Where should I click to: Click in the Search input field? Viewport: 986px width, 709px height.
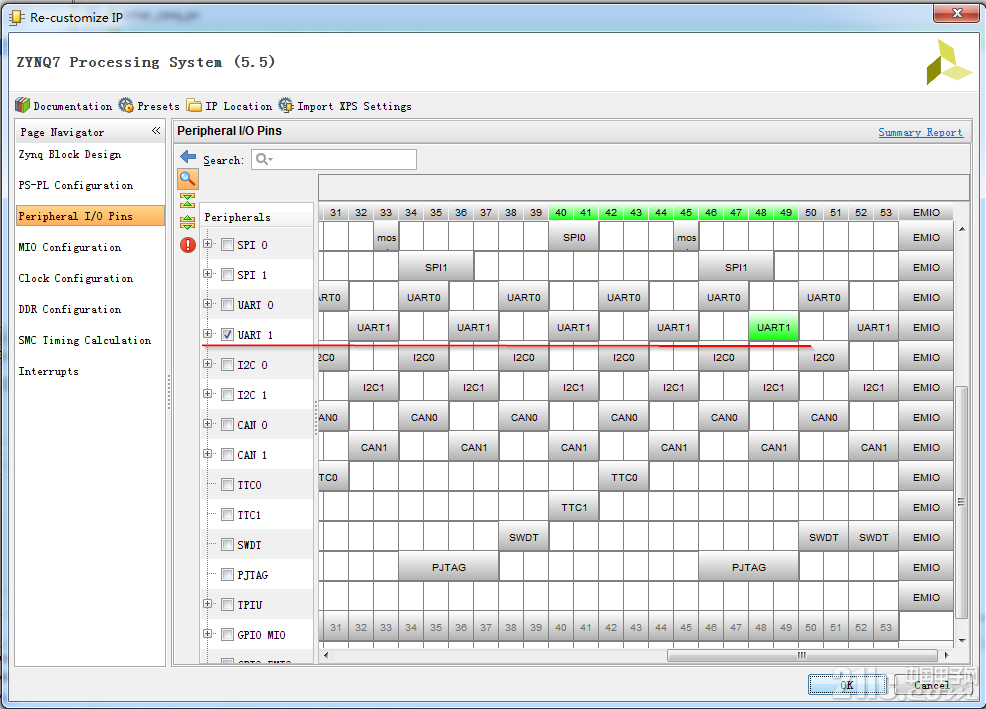click(334, 160)
